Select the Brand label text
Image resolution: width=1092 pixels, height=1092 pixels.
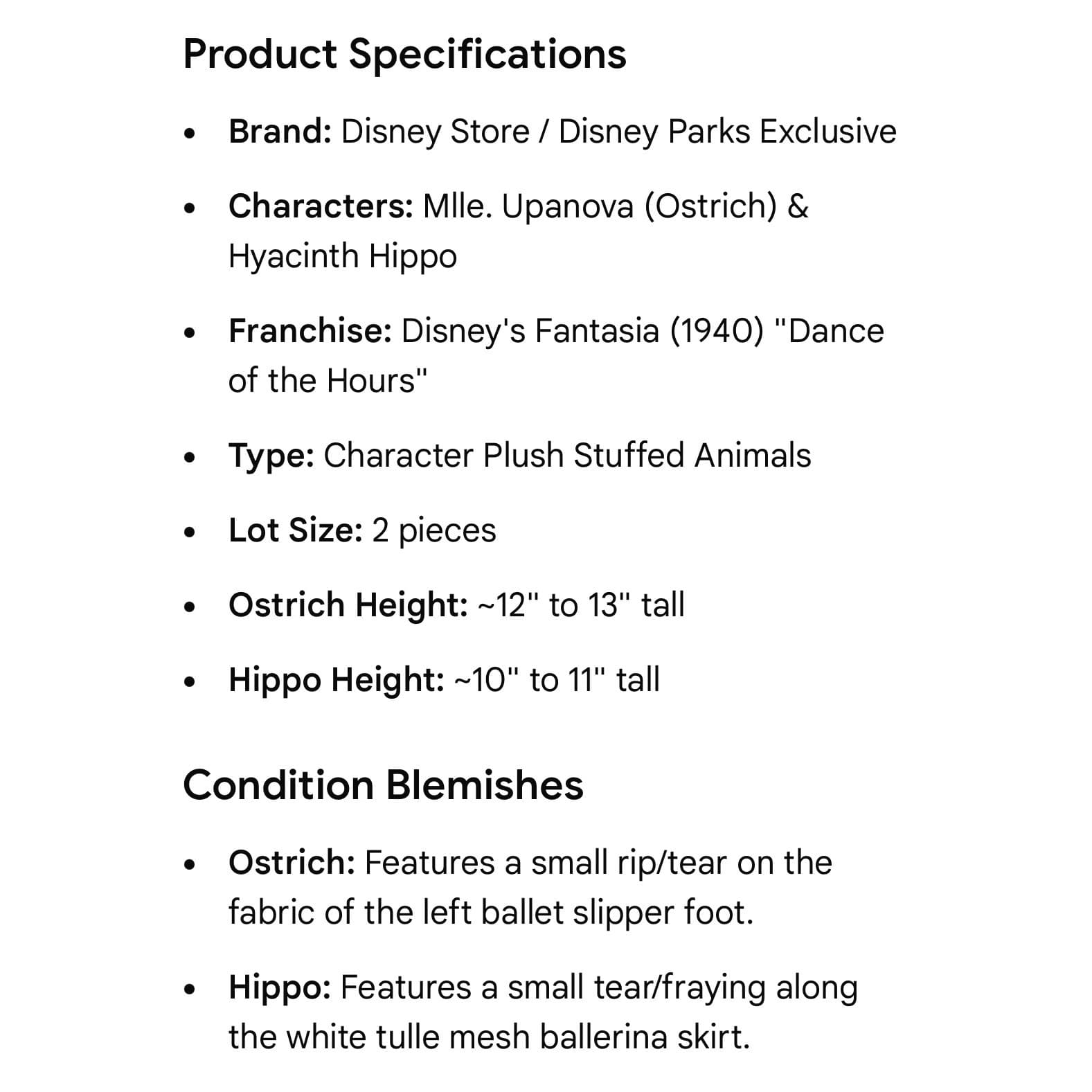pos(280,132)
